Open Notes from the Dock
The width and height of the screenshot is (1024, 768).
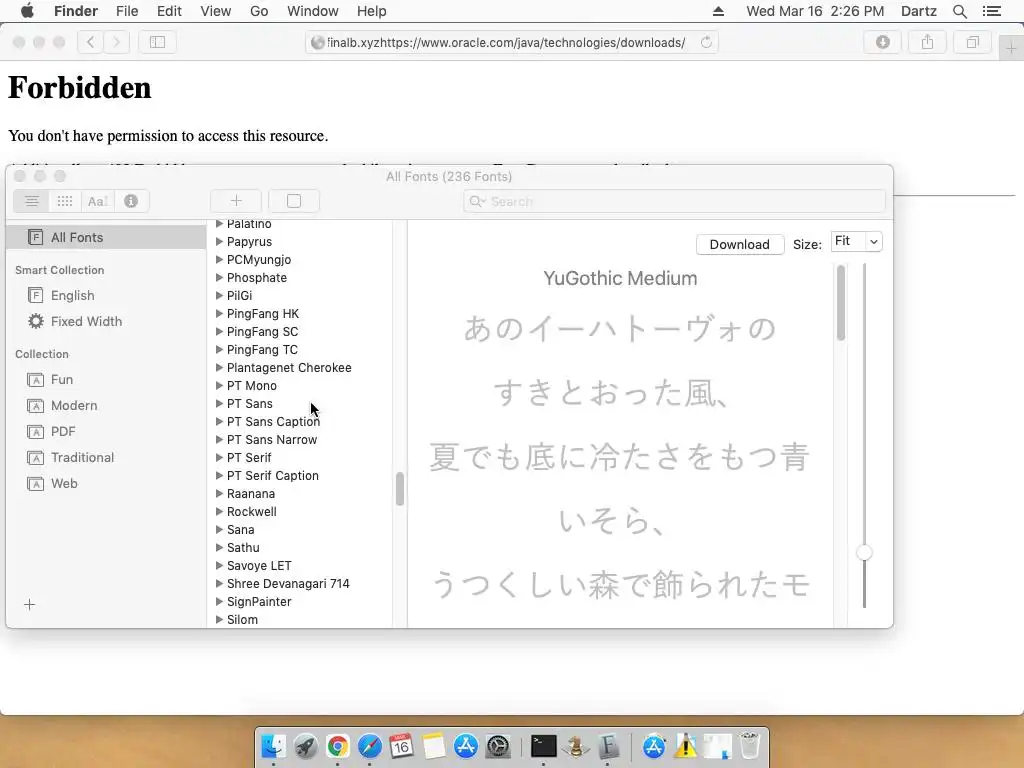pyautogui.click(x=434, y=746)
